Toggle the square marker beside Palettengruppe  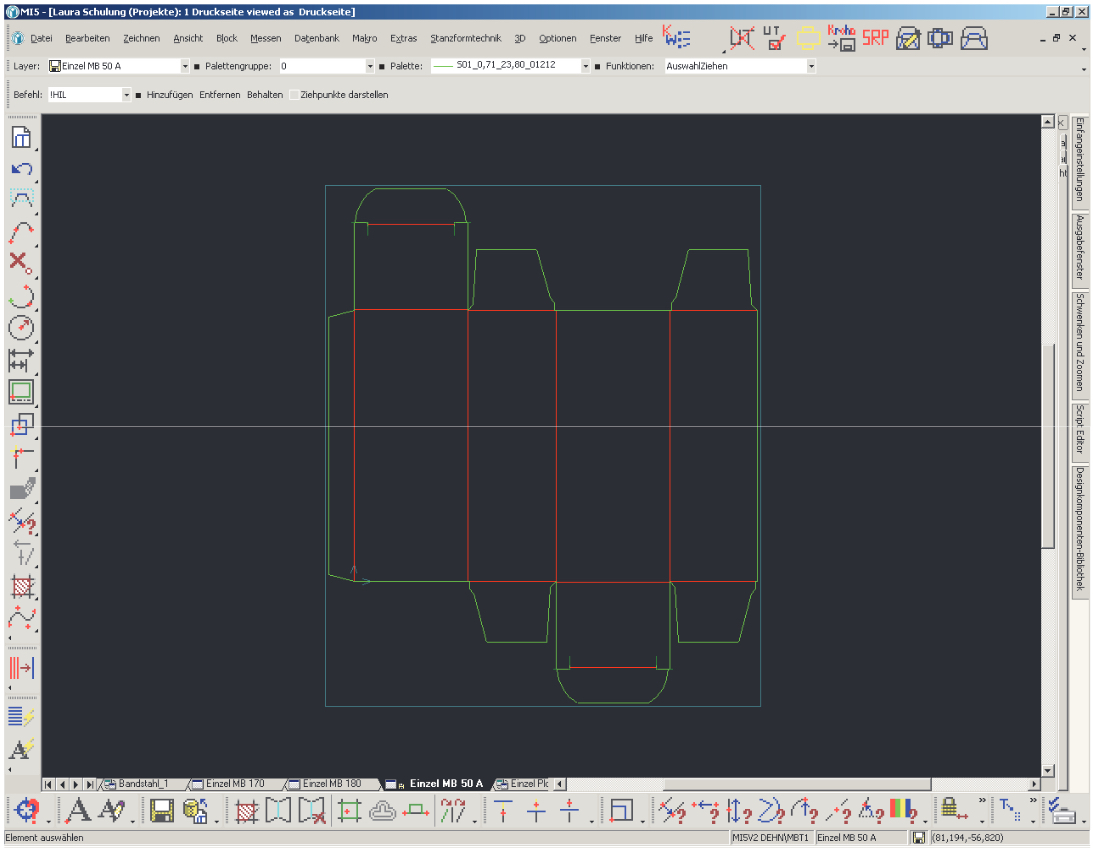point(196,66)
